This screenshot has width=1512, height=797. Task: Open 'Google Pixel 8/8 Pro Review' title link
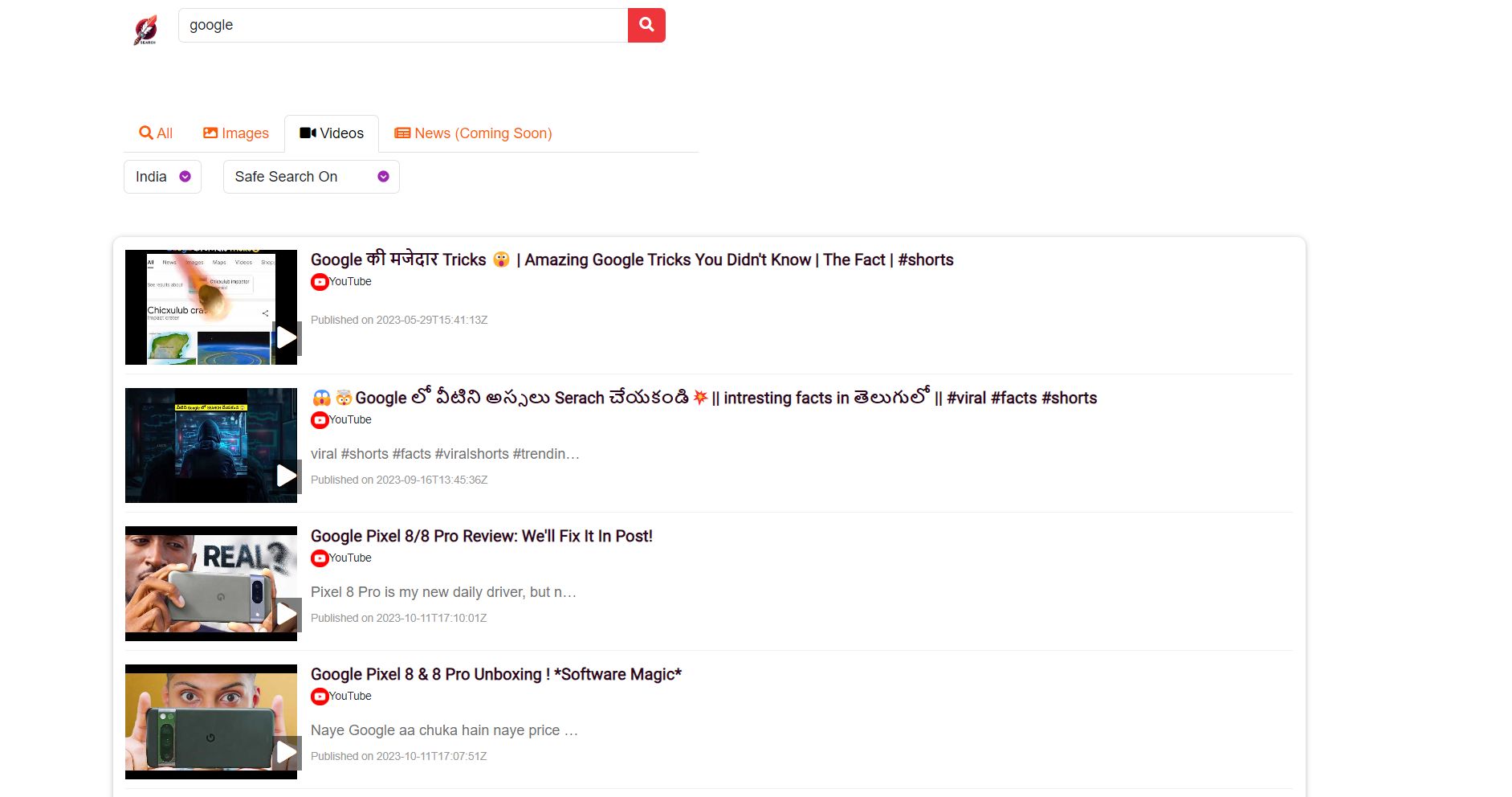pos(482,536)
